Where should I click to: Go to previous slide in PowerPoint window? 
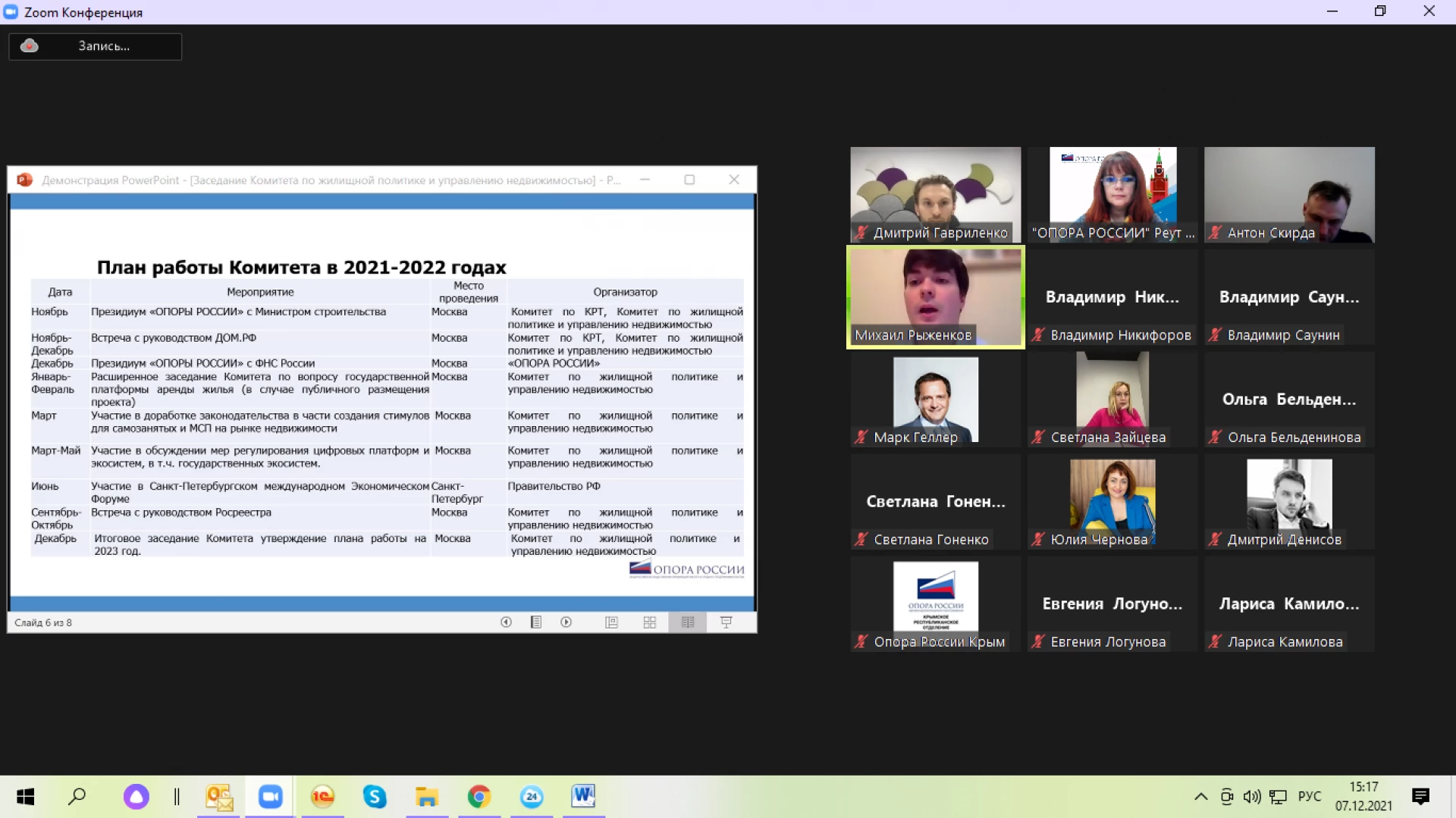pyautogui.click(x=506, y=622)
